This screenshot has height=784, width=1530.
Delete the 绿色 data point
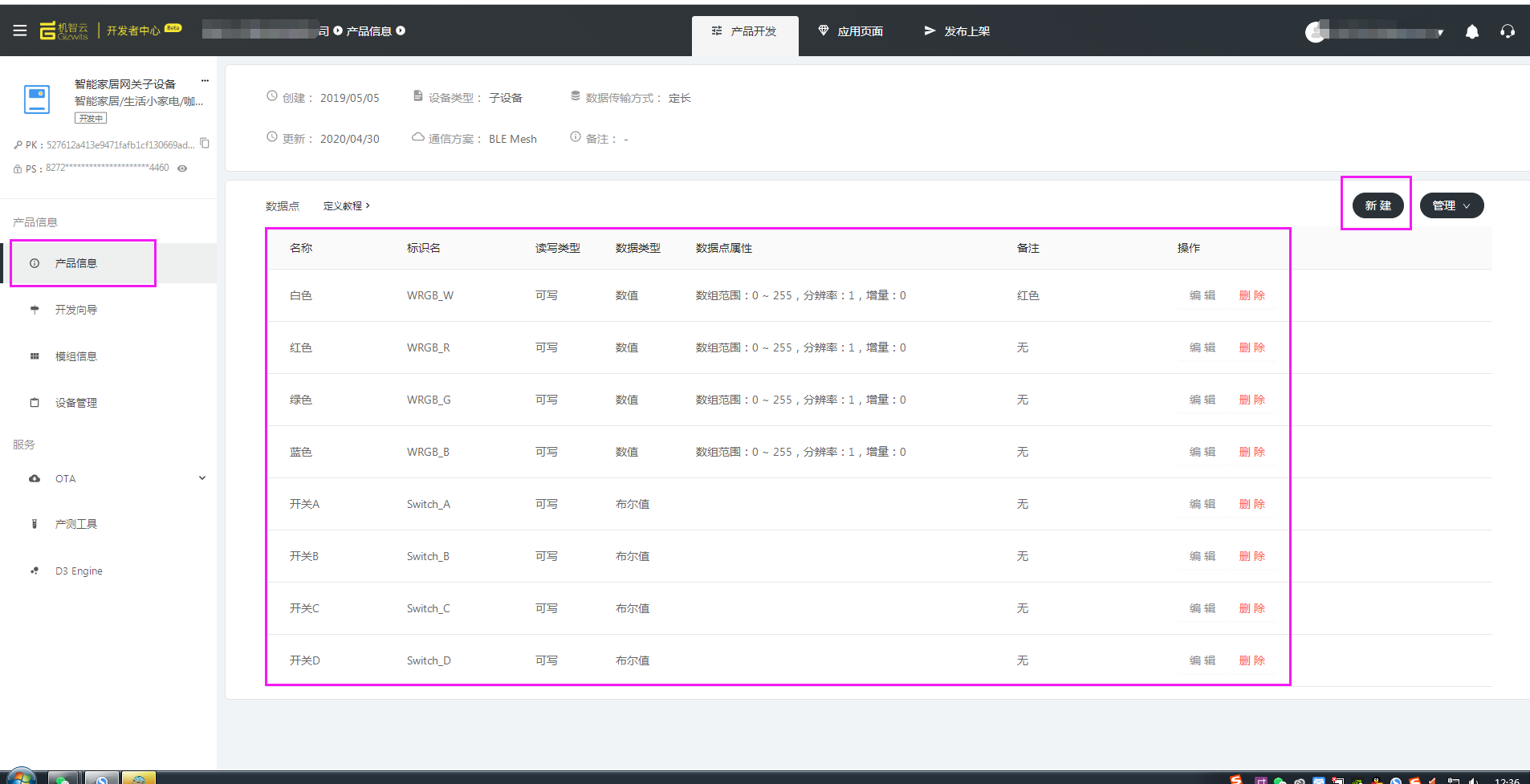tap(1252, 400)
